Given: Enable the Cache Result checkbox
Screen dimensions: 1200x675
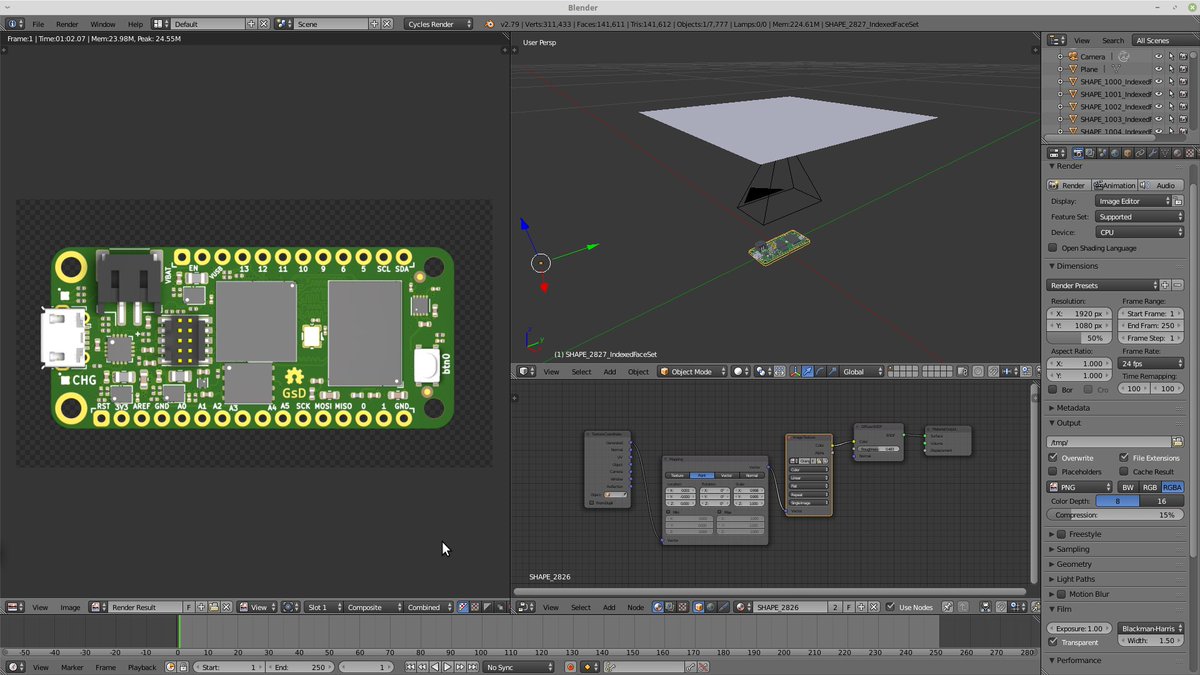Looking at the screenshot, I should (1125, 472).
